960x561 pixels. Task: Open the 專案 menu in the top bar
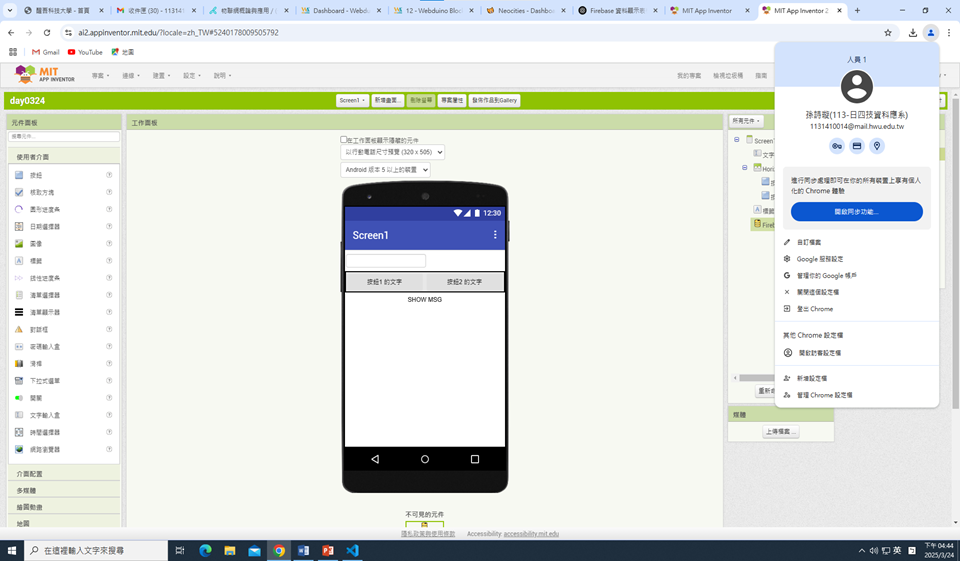pyautogui.click(x=100, y=76)
